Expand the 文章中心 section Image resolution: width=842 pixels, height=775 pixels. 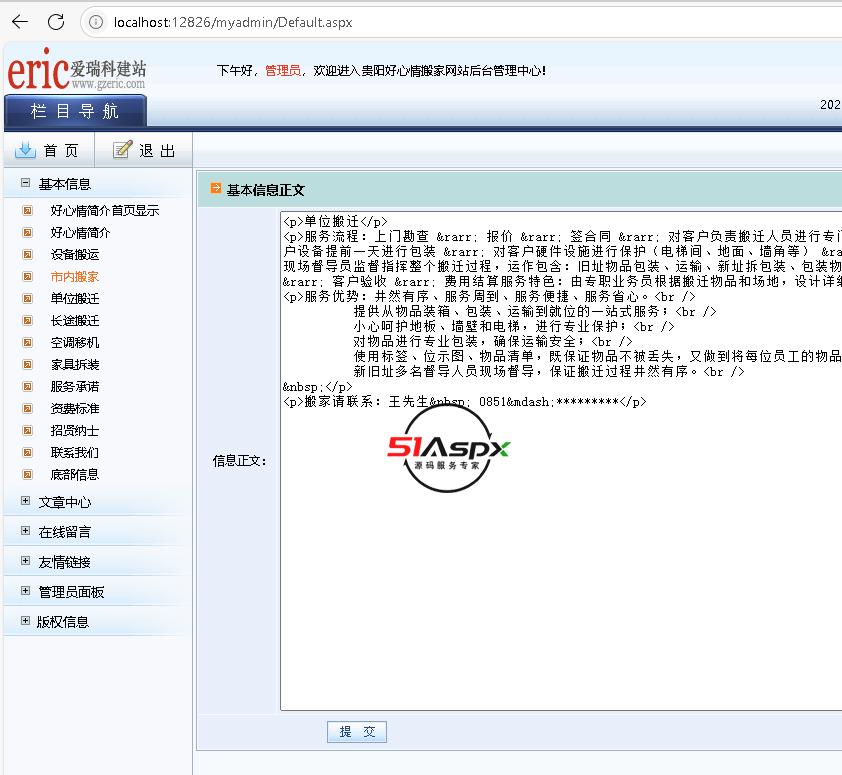tap(26, 502)
